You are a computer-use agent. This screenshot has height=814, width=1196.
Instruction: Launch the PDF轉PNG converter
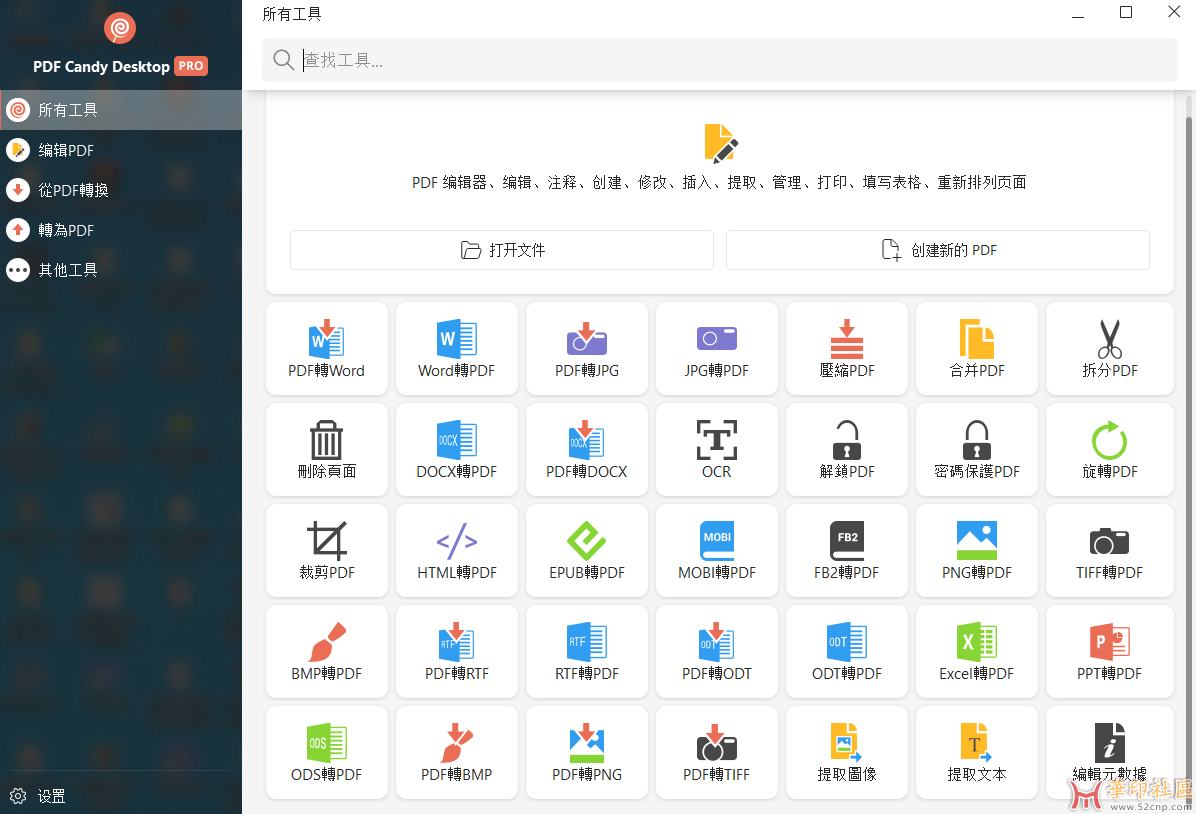tap(587, 752)
